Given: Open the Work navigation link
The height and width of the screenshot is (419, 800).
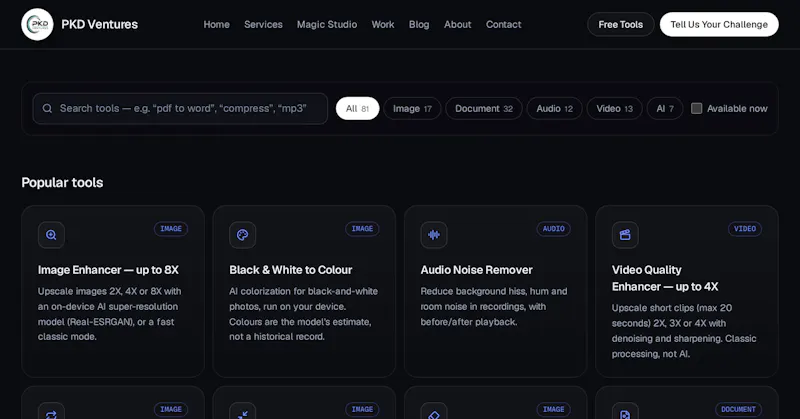Looking at the screenshot, I should (x=383, y=24).
